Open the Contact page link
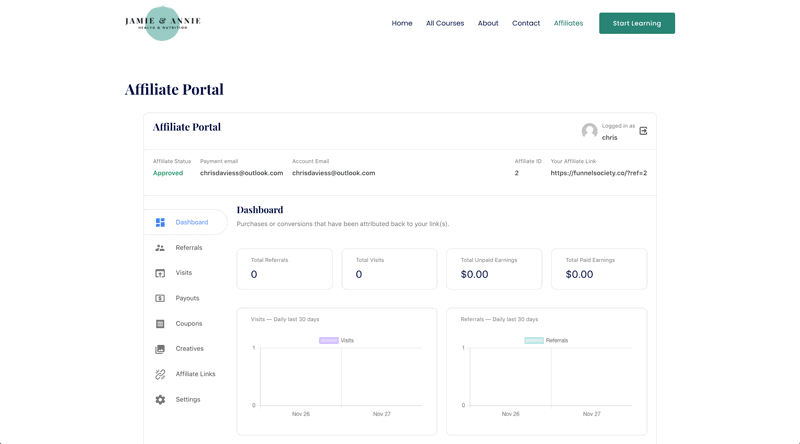800x444 pixels. tap(526, 23)
